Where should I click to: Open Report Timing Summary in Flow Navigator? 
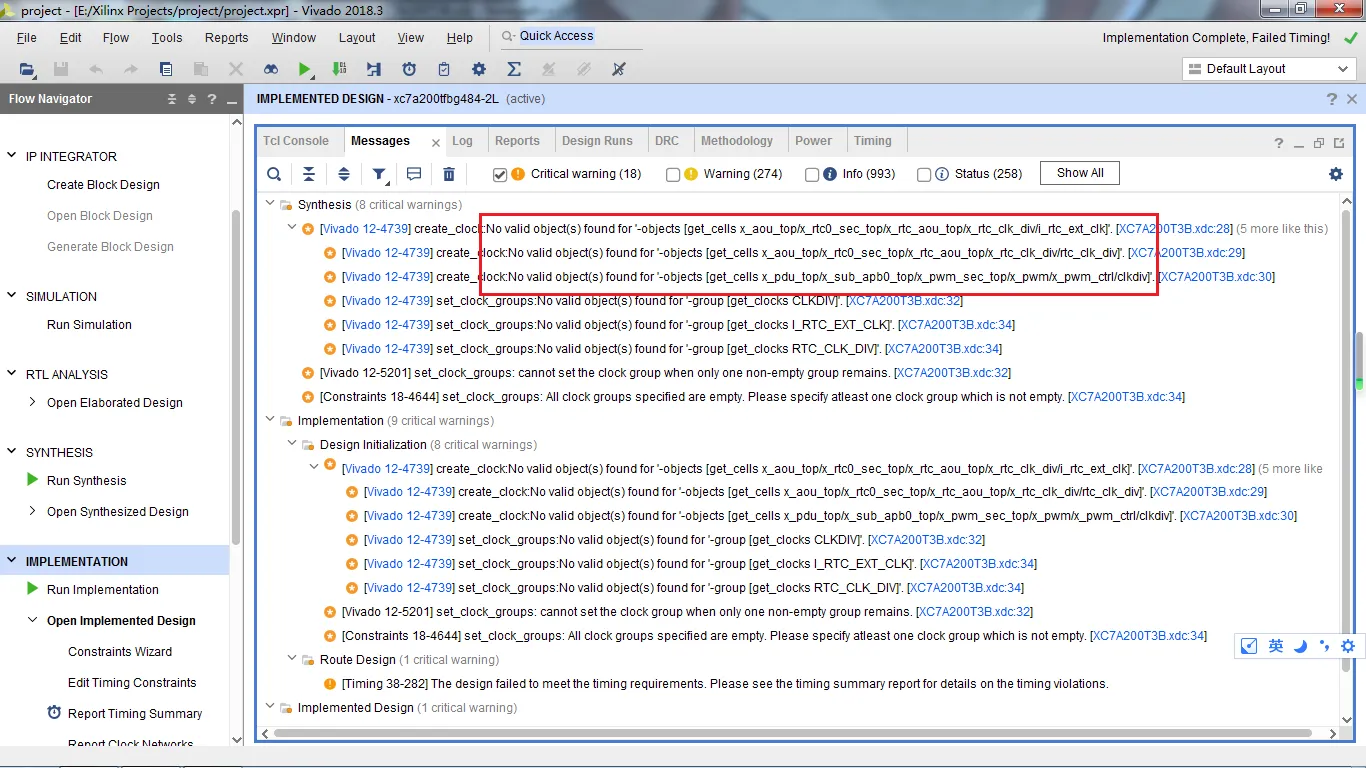click(135, 714)
